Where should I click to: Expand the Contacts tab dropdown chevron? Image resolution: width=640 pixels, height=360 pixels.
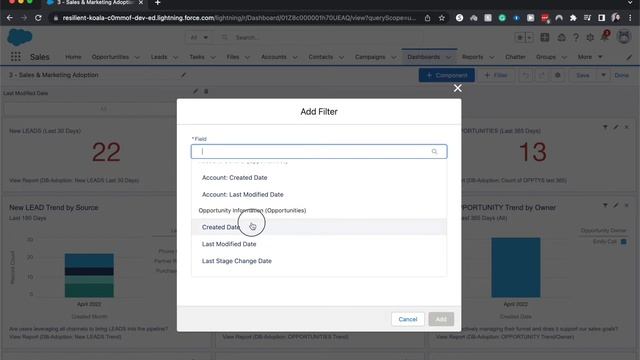341,57
